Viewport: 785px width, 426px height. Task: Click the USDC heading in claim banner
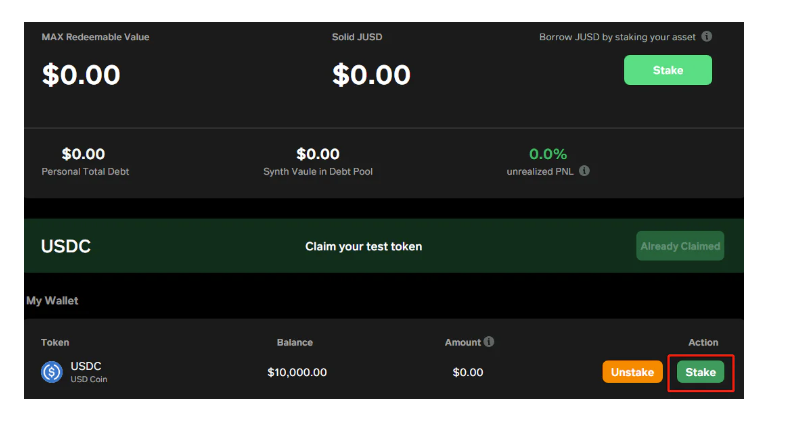click(66, 246)
